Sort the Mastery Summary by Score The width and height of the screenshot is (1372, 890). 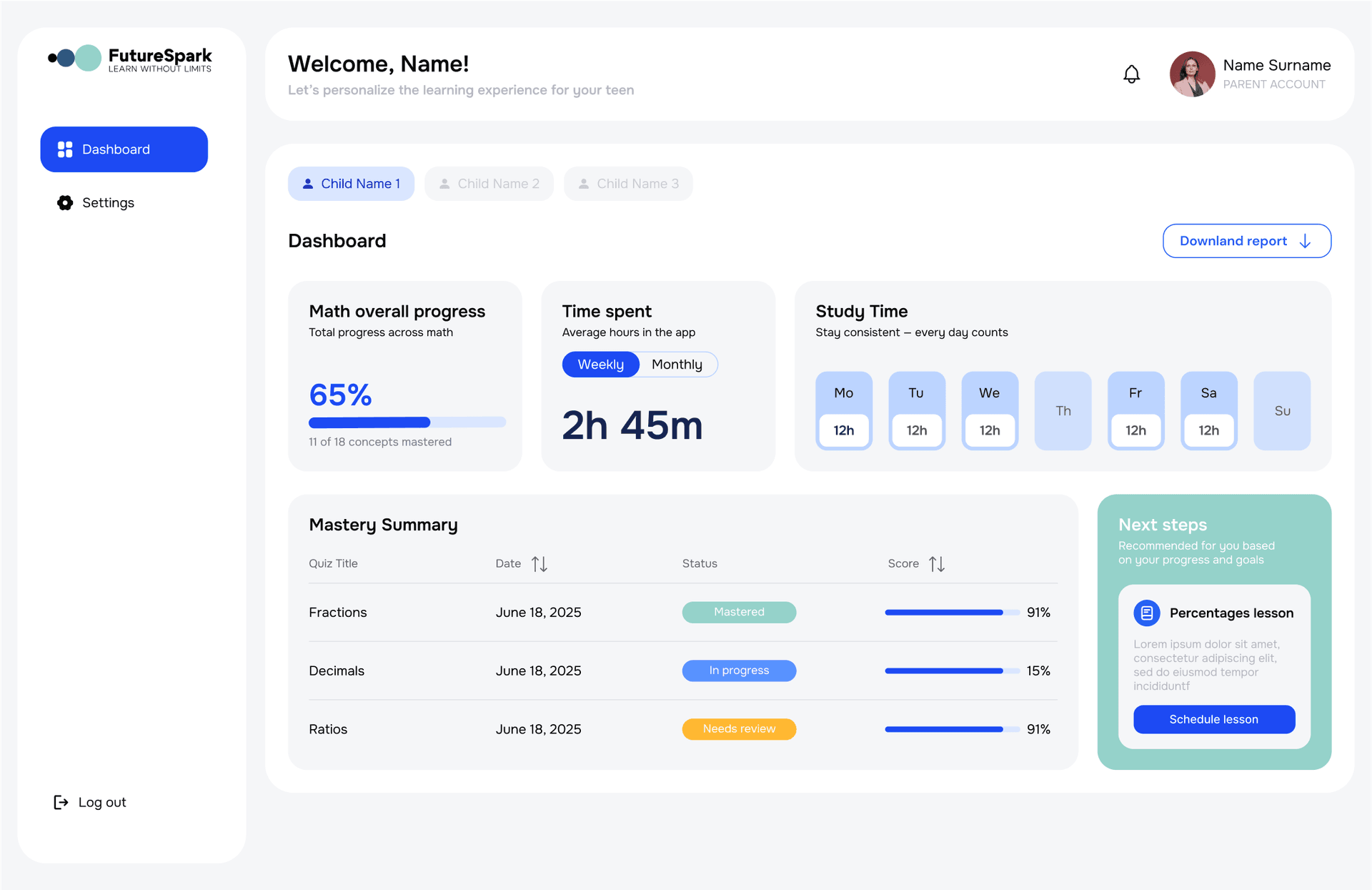tap(937, 563)
